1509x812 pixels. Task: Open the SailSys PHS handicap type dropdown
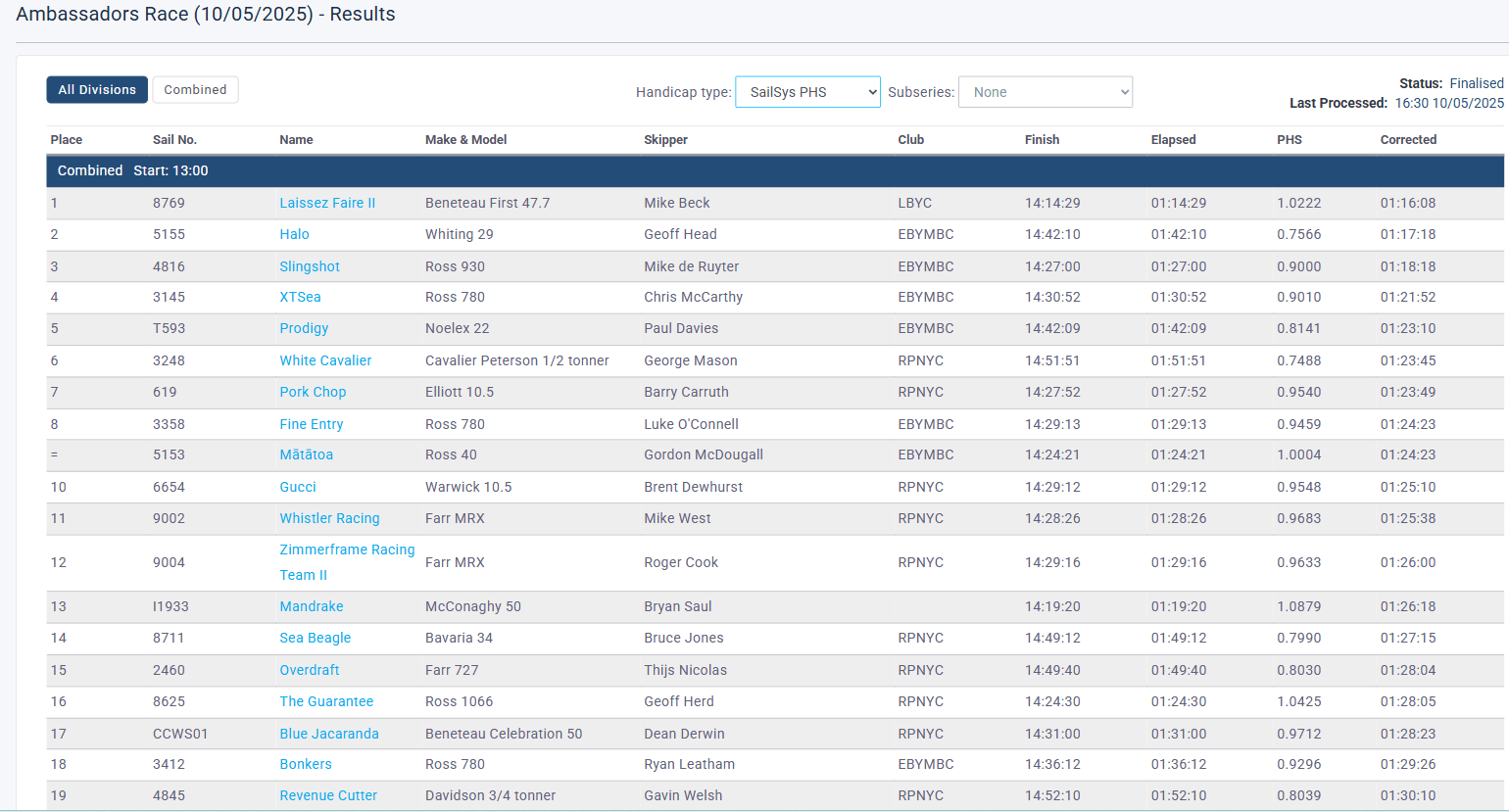tap(807, 92)
